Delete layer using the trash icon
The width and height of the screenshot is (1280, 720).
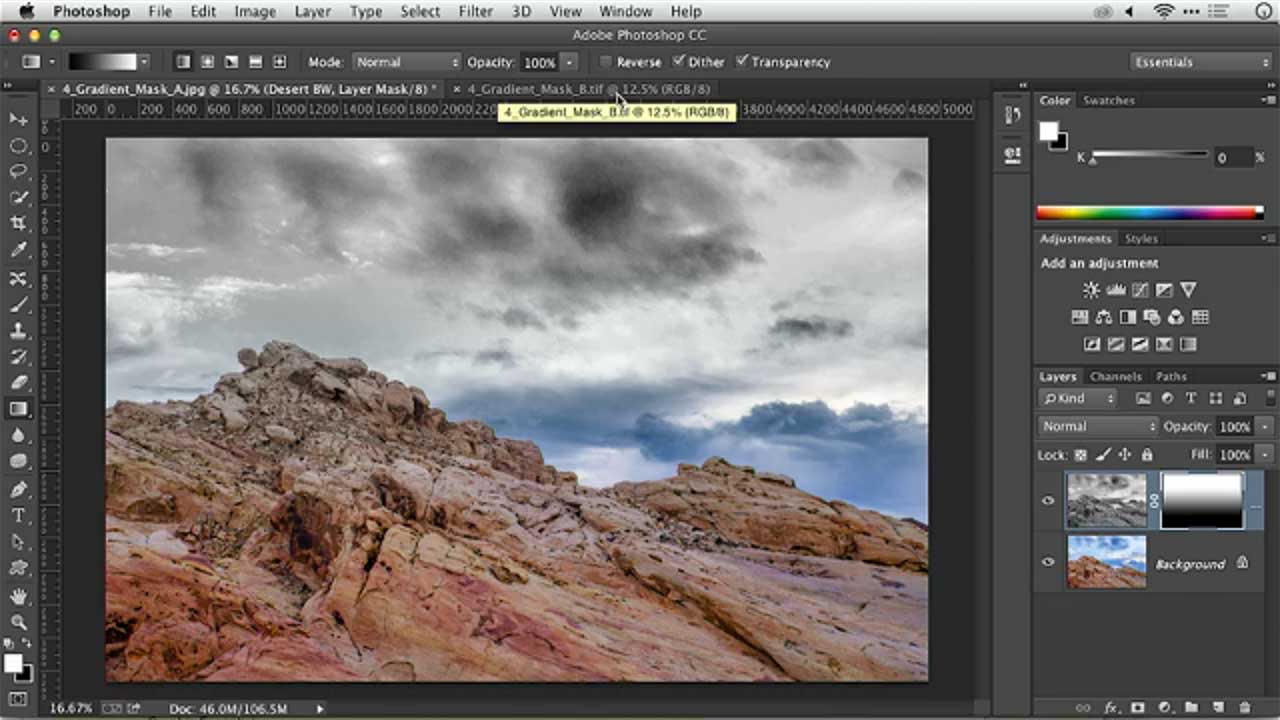point(1245,708)
